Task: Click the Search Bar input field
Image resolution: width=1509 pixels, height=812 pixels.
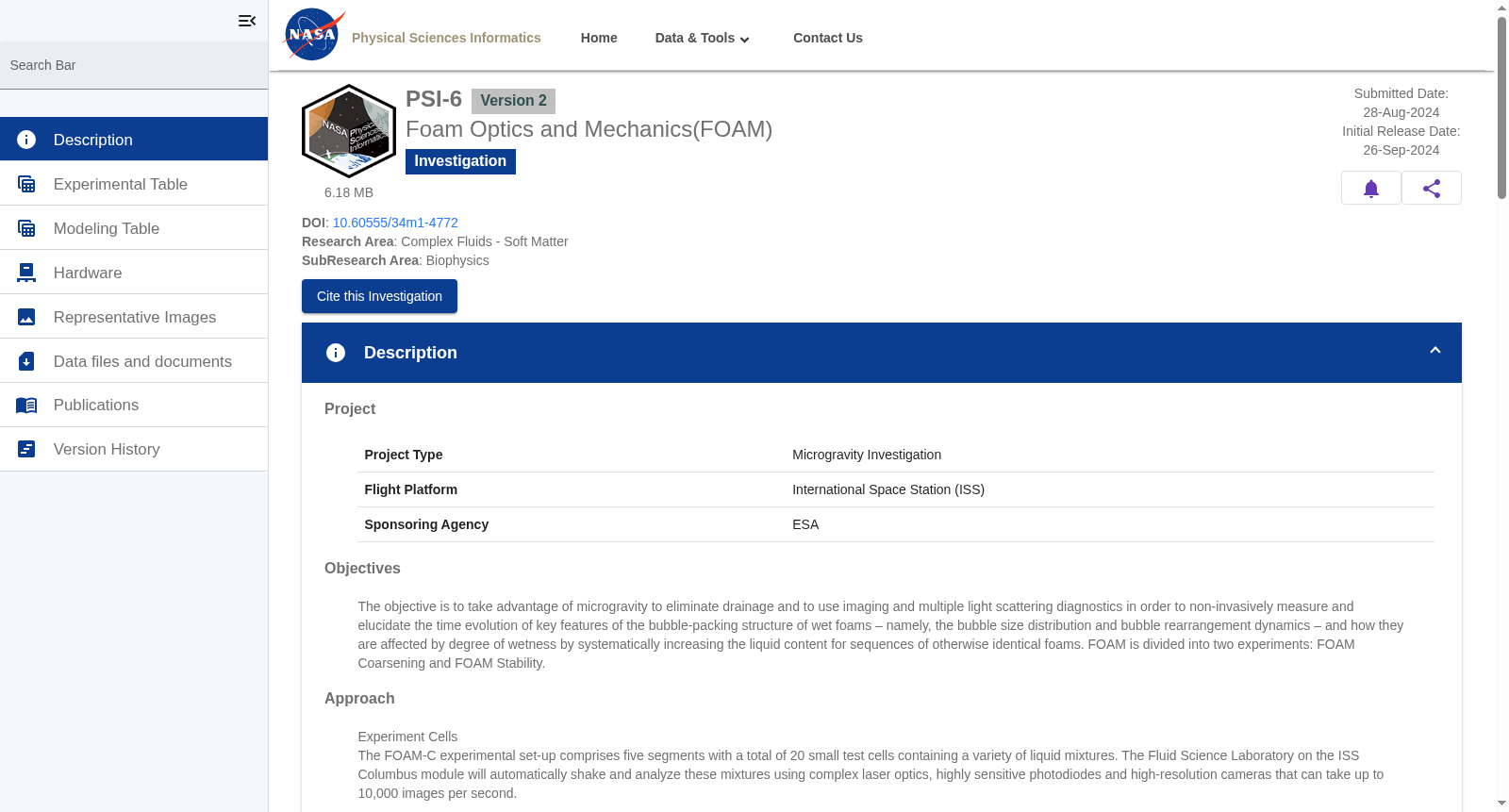Action: (134, 65)
